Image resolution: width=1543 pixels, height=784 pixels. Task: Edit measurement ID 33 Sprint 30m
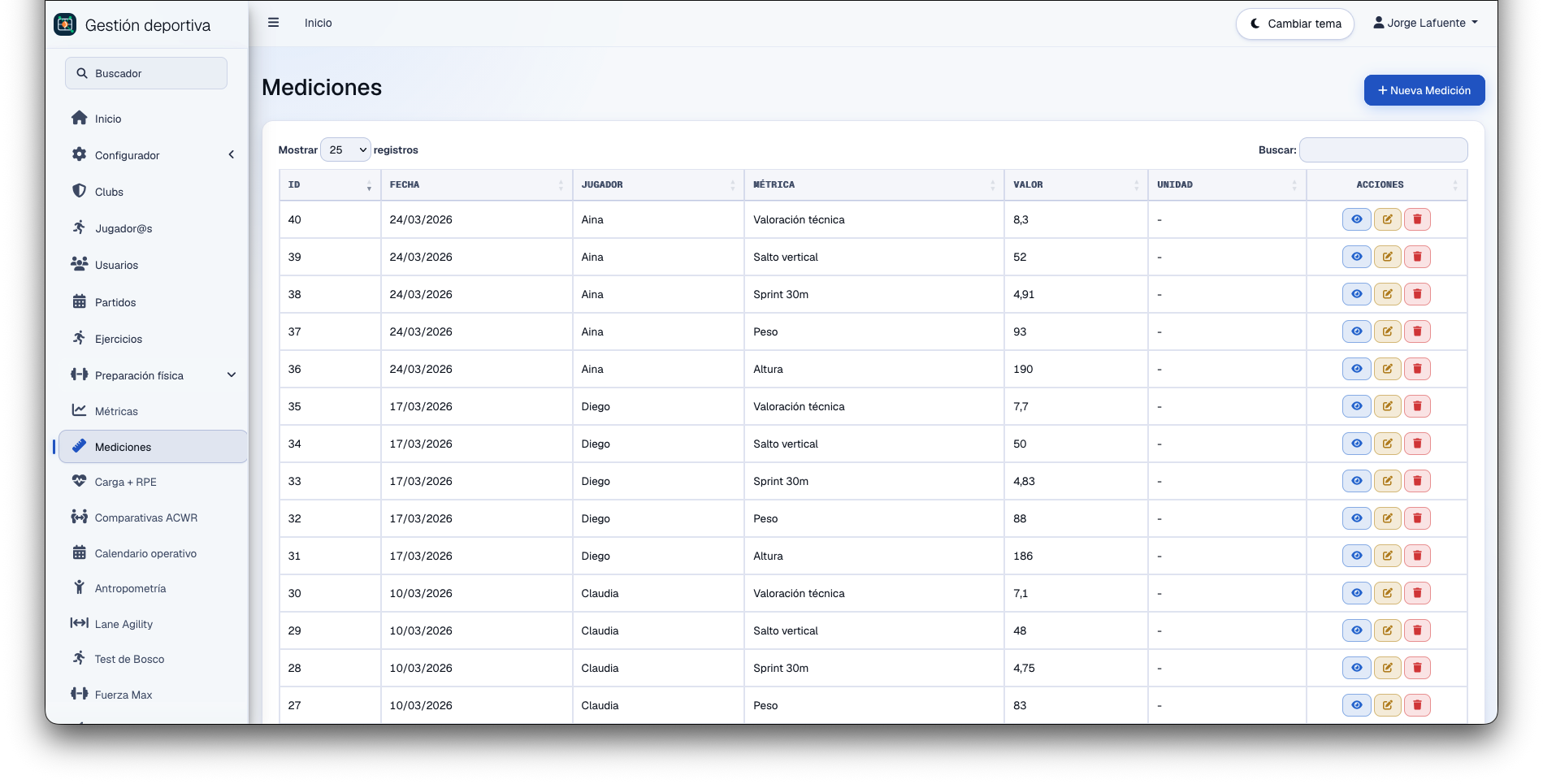coord(1388,481)
